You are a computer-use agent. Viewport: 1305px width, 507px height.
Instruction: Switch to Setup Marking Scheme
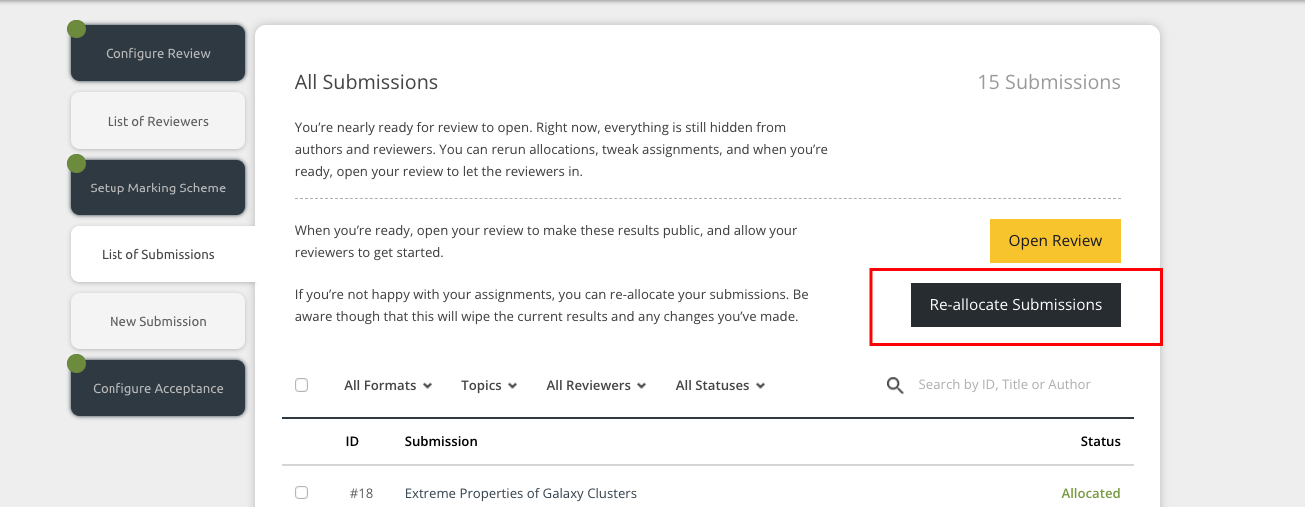[158, 188]
